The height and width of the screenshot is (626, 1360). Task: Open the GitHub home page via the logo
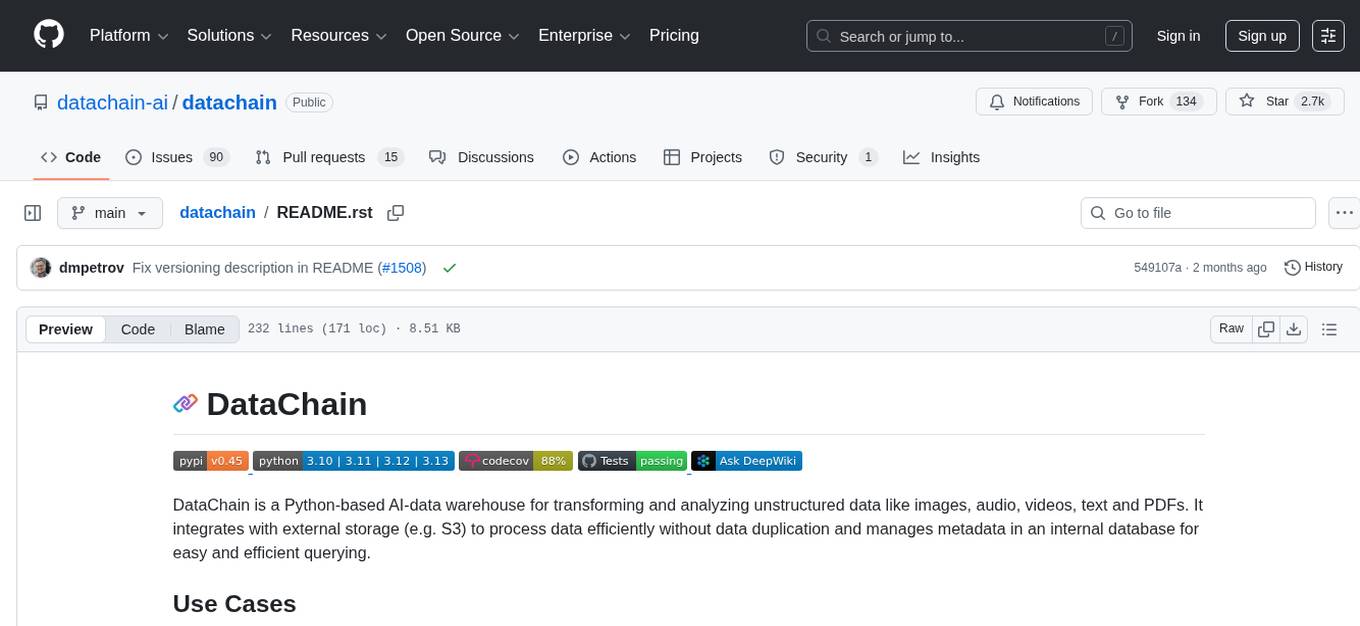[48, 35]
